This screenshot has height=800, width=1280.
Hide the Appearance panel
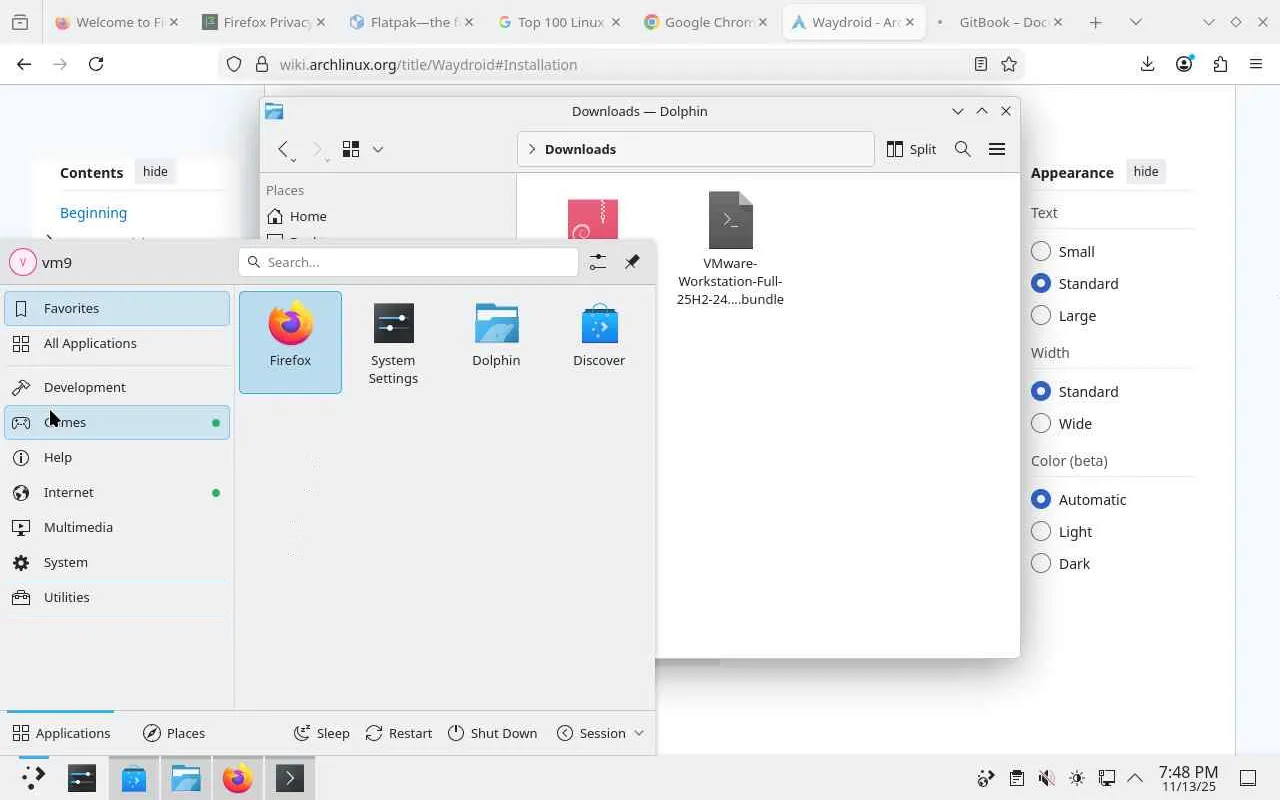1146,172
